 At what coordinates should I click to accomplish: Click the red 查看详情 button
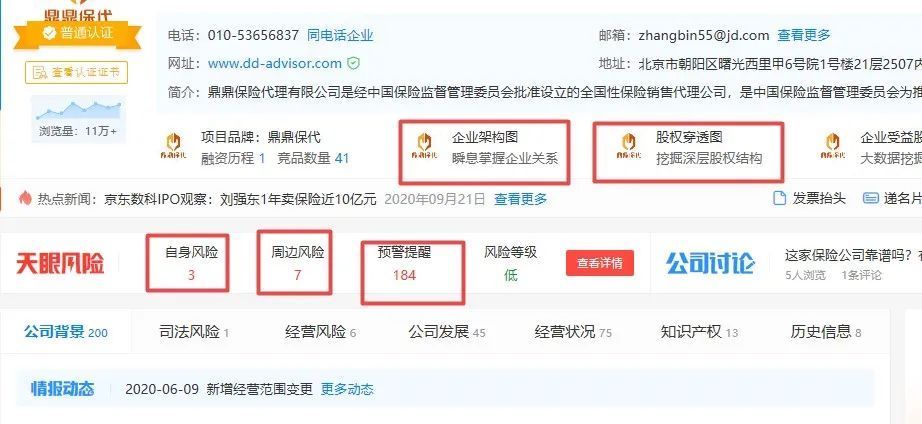tap(600, 263)
